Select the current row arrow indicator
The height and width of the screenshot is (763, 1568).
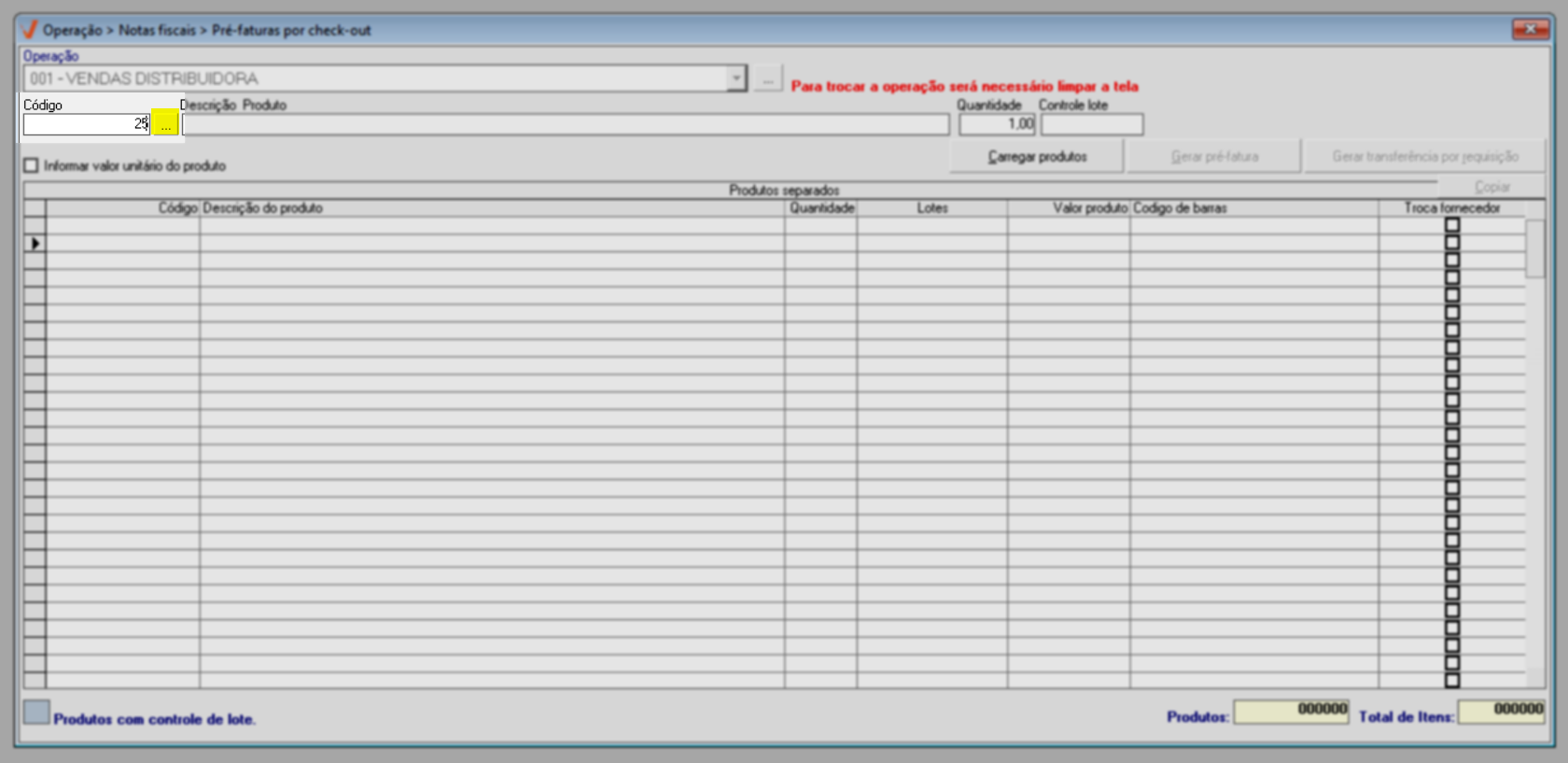[x=35, y=243]
